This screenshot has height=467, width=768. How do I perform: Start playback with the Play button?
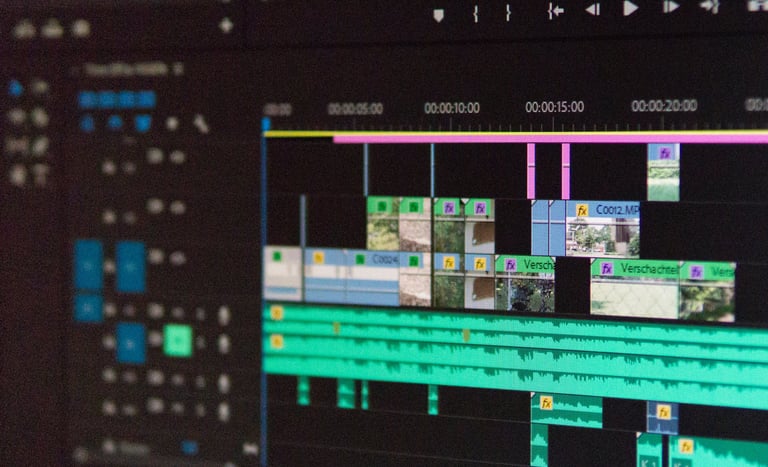coord(630,8)
